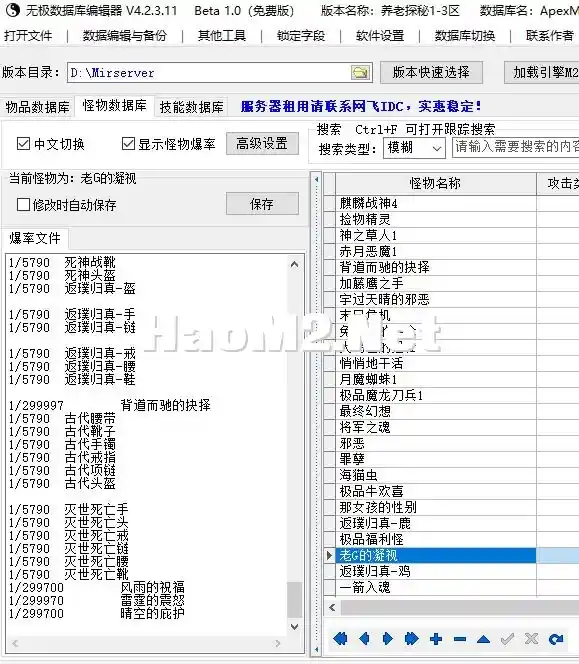Add a new record with plus icon

click(435, 639)
